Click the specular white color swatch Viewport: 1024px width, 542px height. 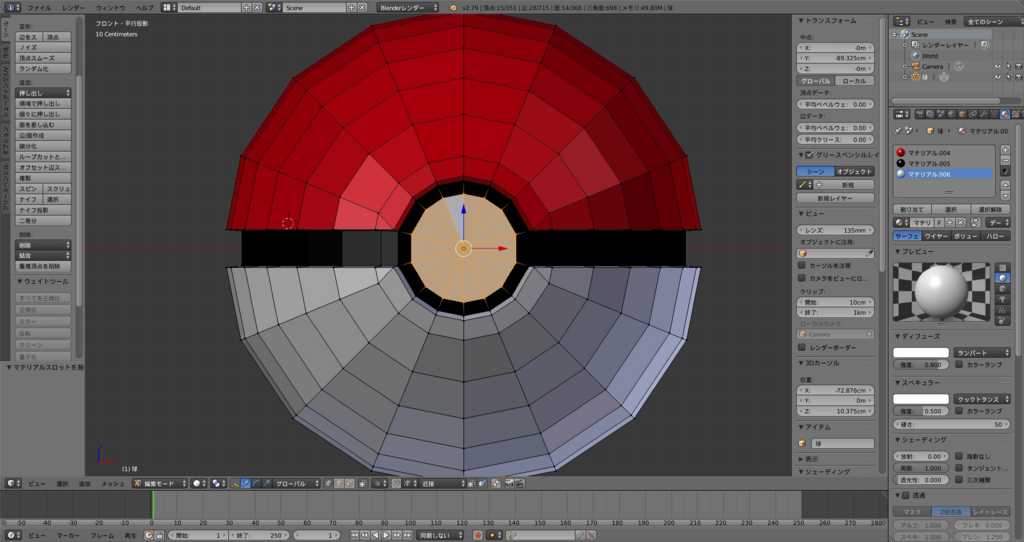pyautogui.click(x=920, y=399)
